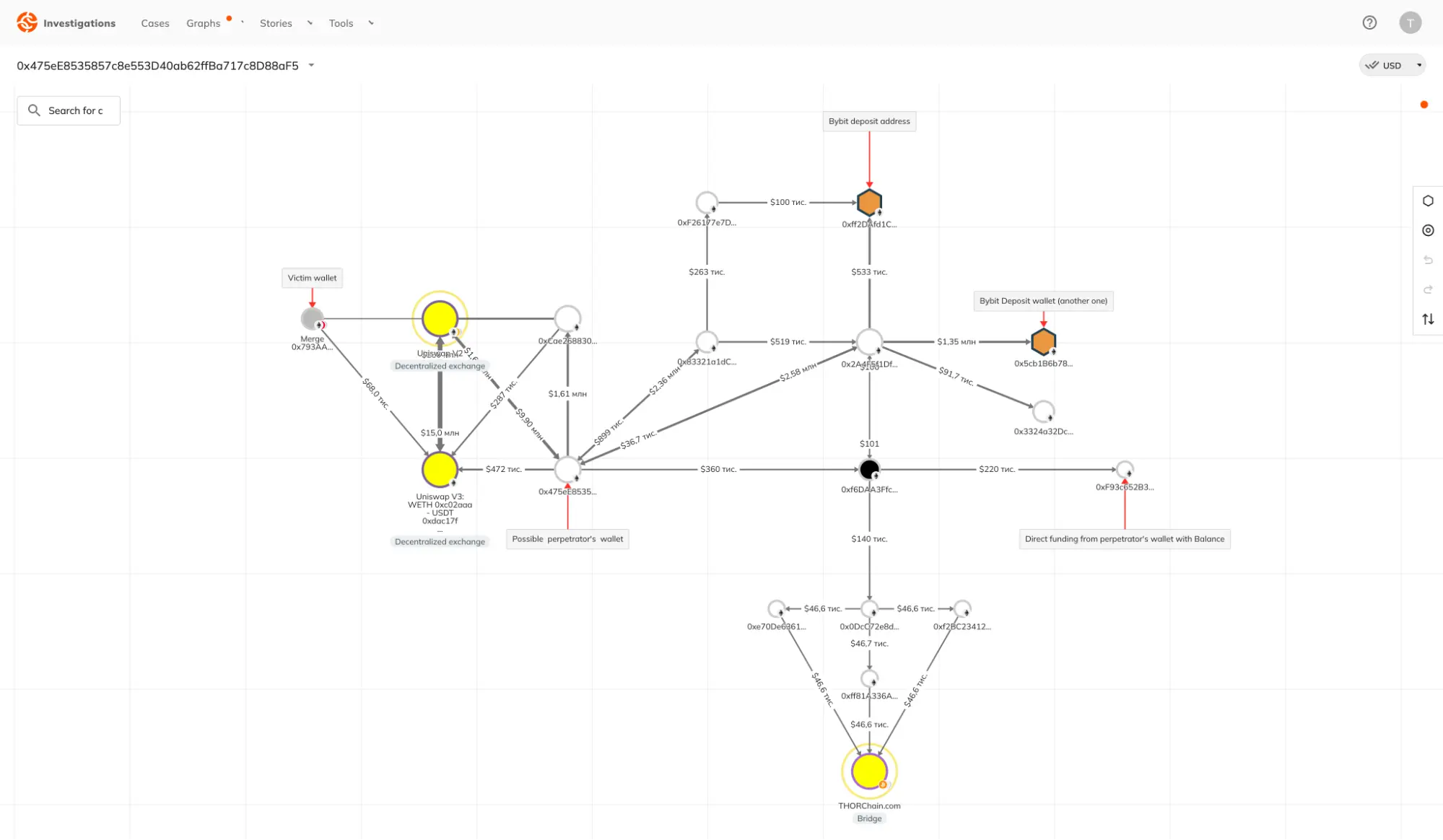The width and height of the screenshot is (1443, 840).
Task: Click the Investigations brand link
Action: tap(79, 23)
